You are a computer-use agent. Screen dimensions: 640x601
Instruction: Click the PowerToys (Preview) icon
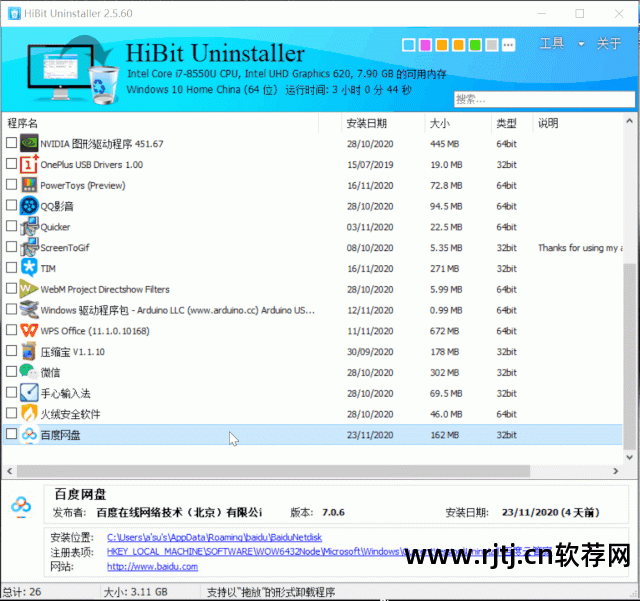(x=29, y=185)
